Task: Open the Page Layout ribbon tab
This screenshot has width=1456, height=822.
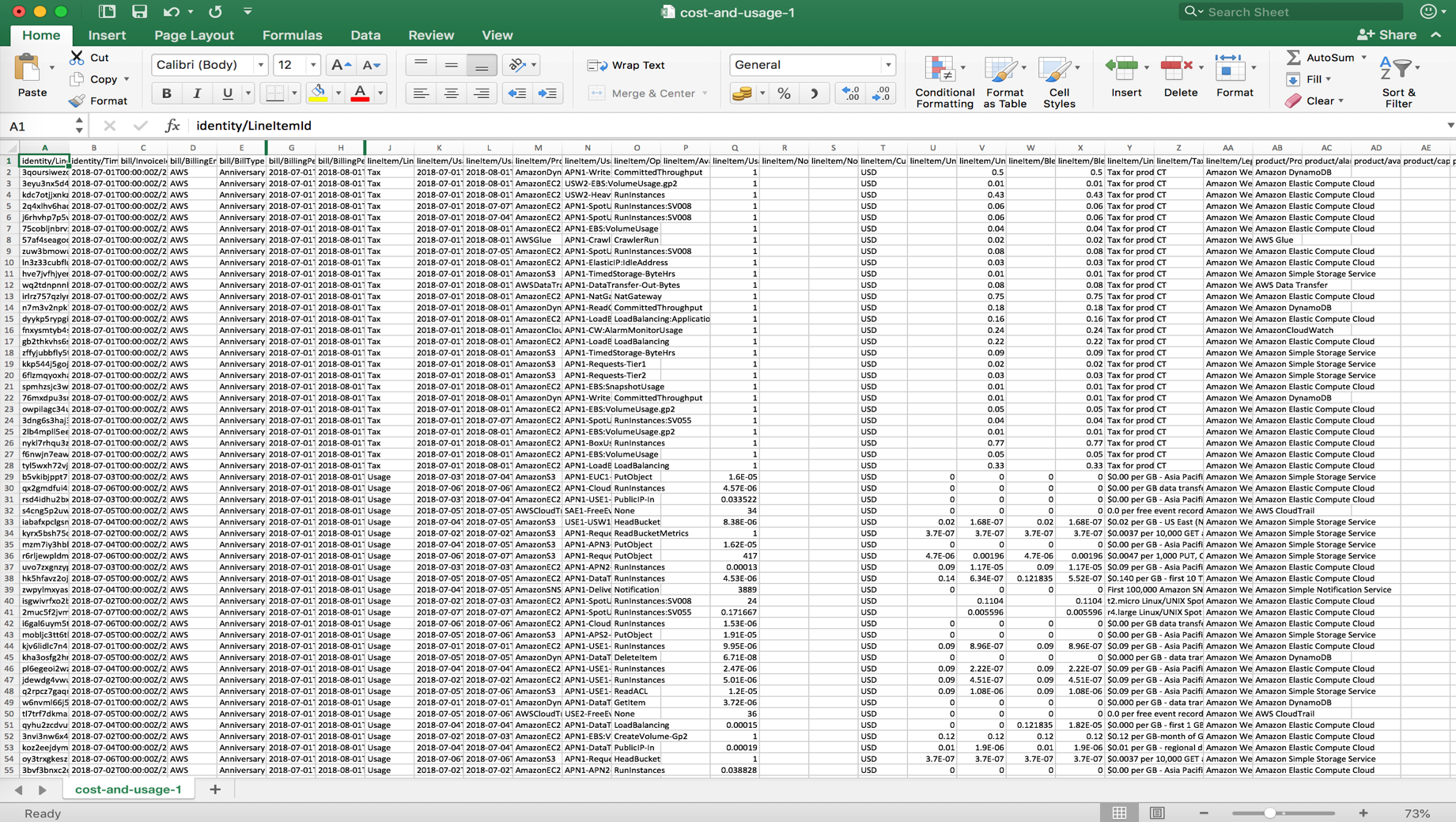Action: 194,35
